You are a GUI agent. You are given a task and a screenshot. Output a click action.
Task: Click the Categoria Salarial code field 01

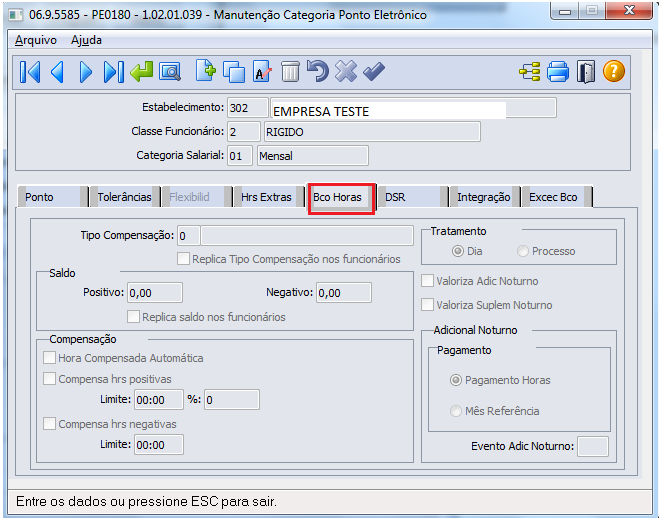click(x=240, y=156)
